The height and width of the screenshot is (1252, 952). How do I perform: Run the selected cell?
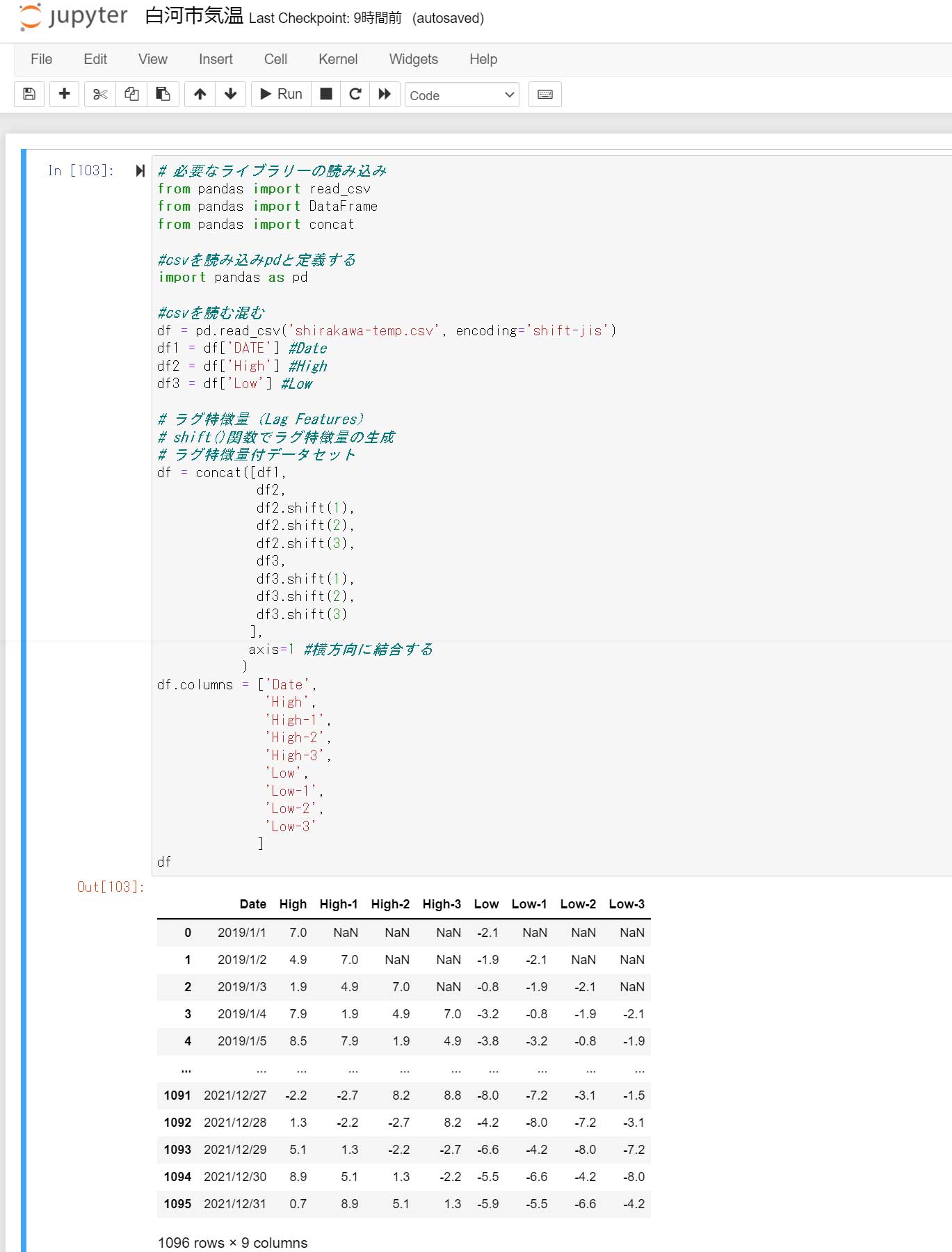[281, 94]
